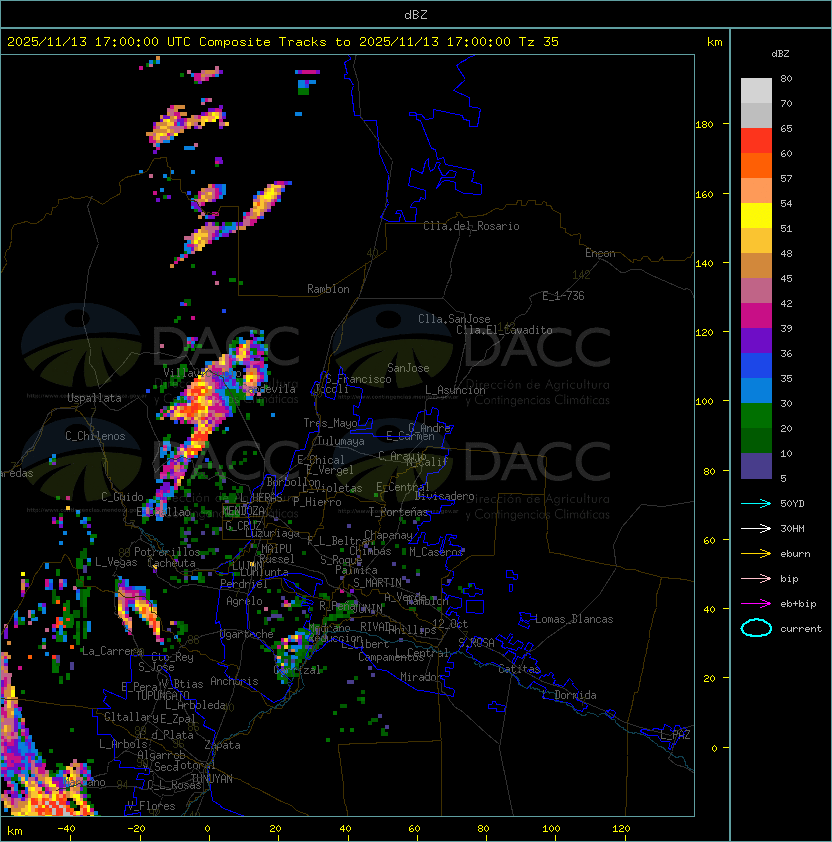The image size is (832, 842).
Task: Pick the orange 57–60 dBZ swatch
Action: [x=756, y=166]
